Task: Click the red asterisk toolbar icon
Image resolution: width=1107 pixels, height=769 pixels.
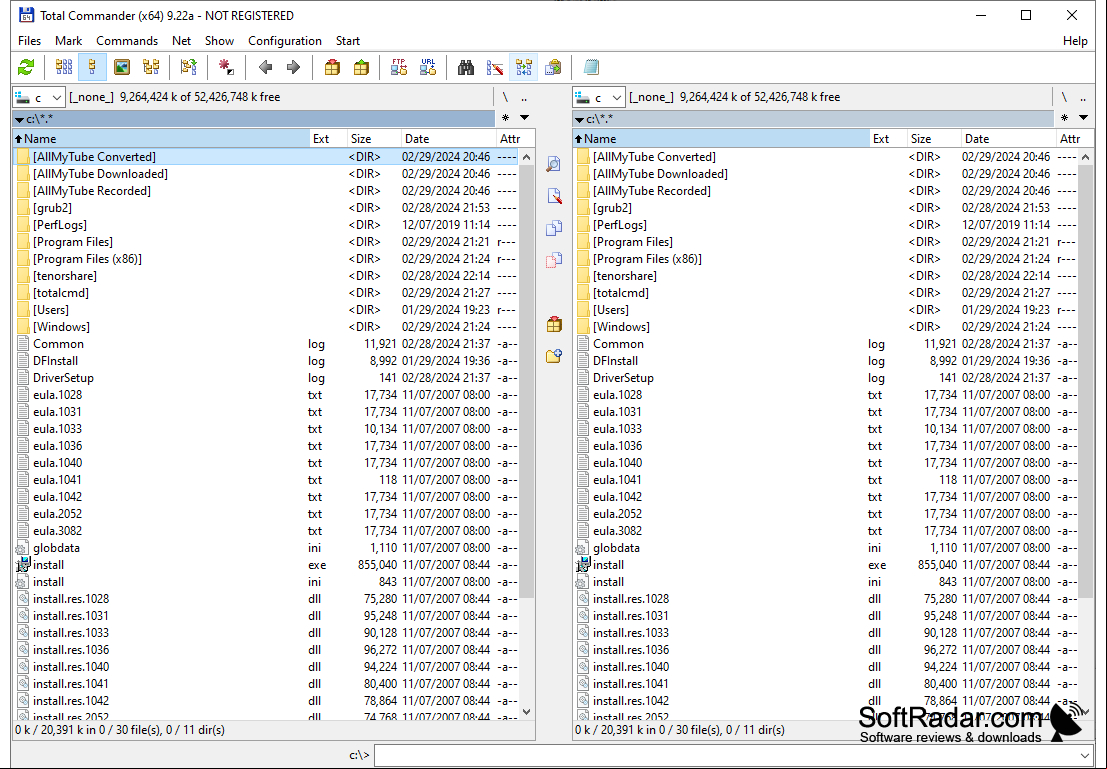Action: tap(226, 67)
